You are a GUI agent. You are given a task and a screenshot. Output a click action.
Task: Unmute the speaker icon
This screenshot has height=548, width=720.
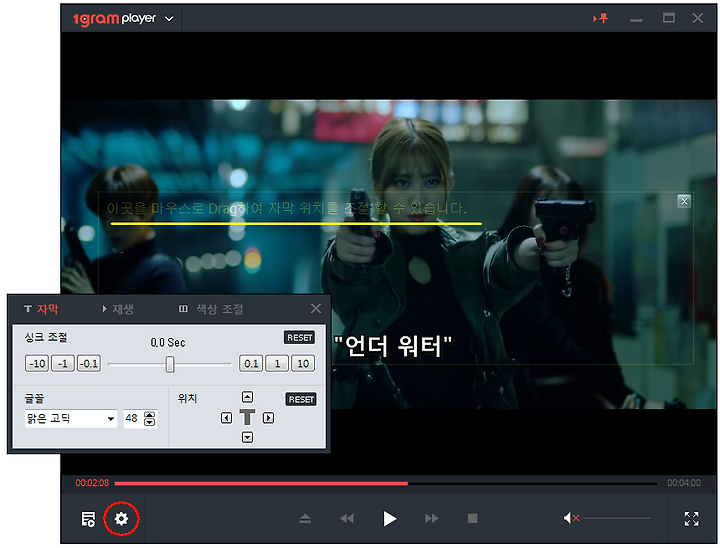571,518
